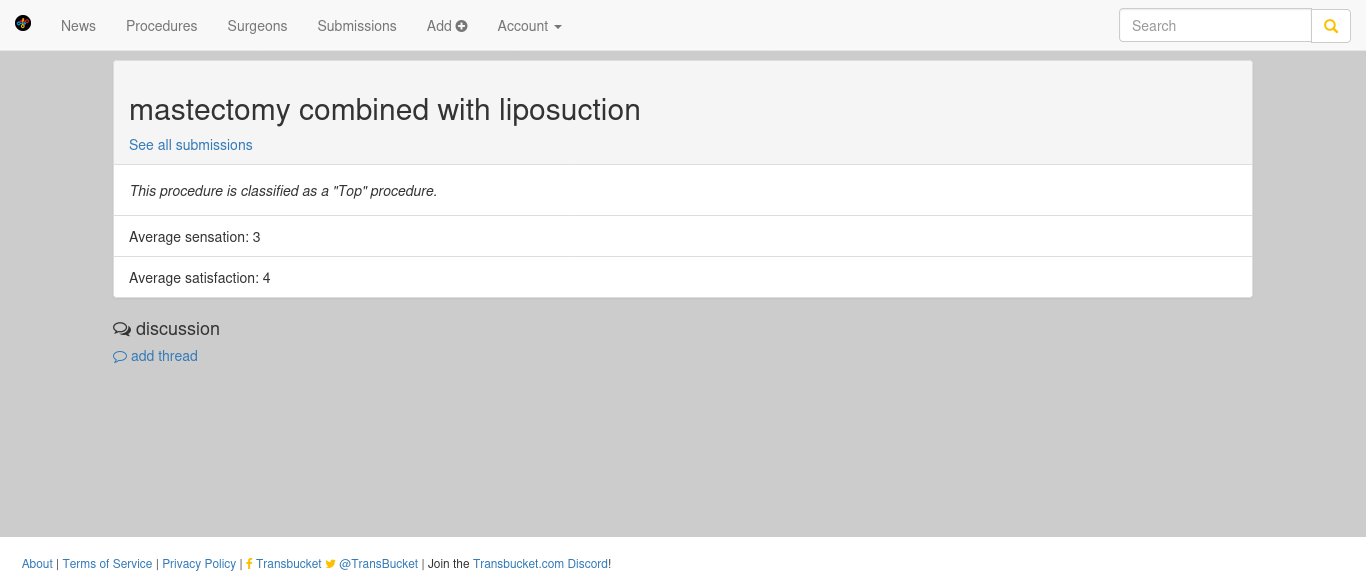Open the Submissions nav item
The height and width of the screenshot is (587, 1366).
pyautogui.click(x=357, y=26)
